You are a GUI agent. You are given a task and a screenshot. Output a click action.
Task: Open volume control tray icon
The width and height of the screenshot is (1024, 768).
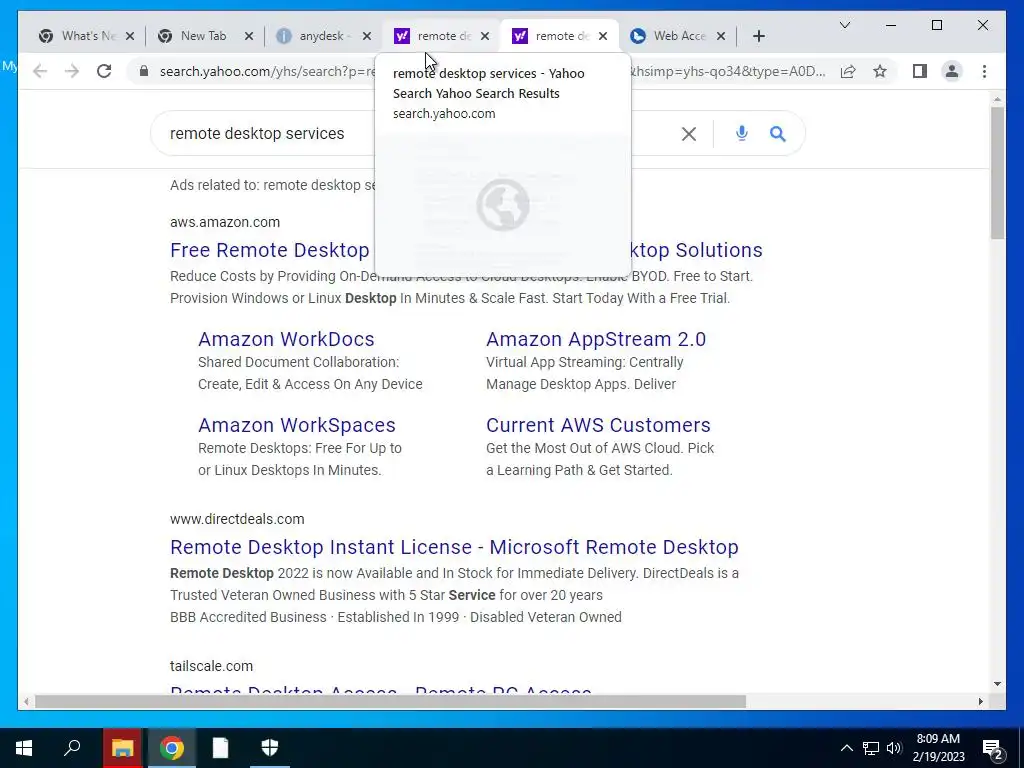click(x=894, y=748)
